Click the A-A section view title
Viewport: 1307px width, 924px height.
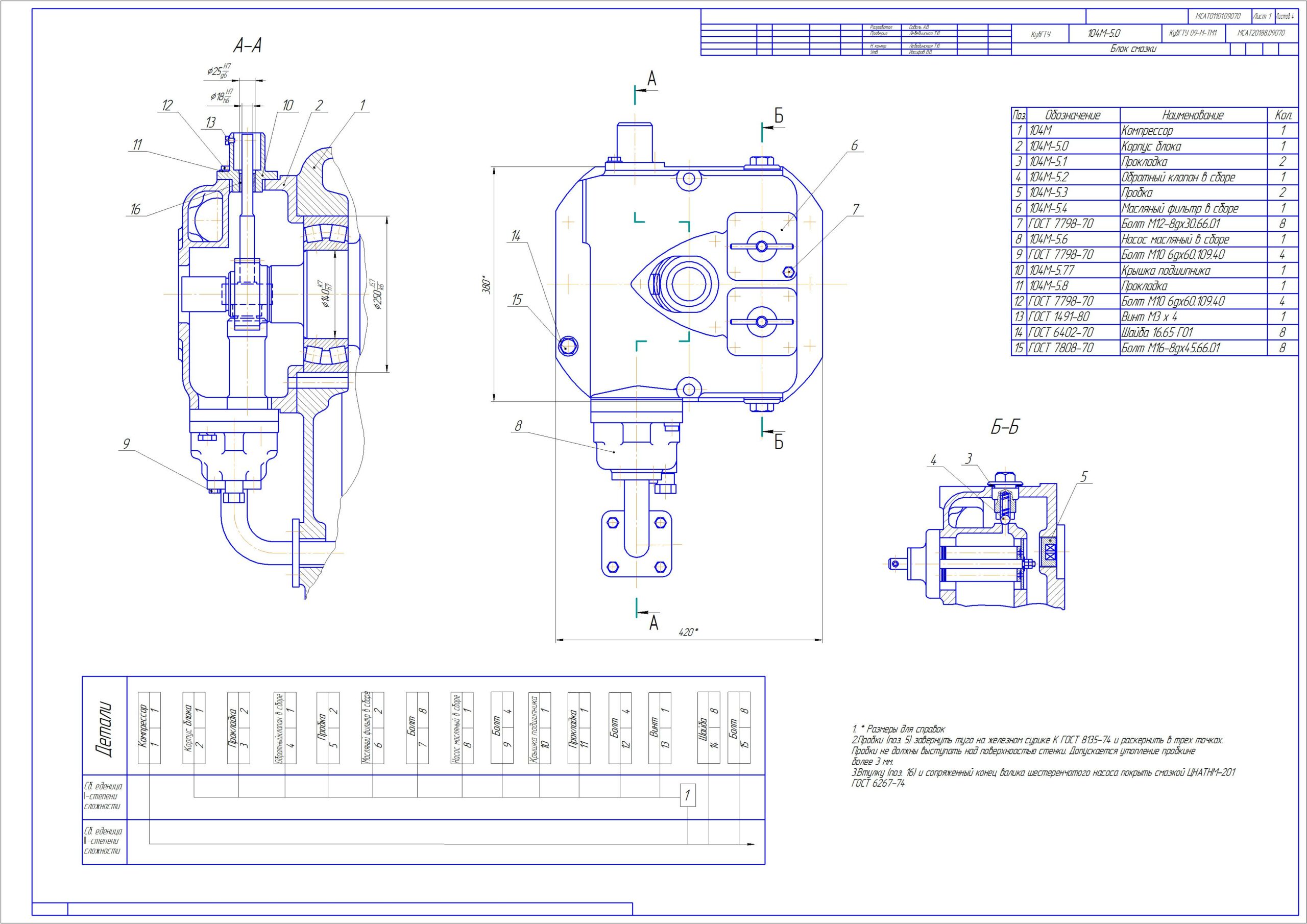[x=247, y=45]
